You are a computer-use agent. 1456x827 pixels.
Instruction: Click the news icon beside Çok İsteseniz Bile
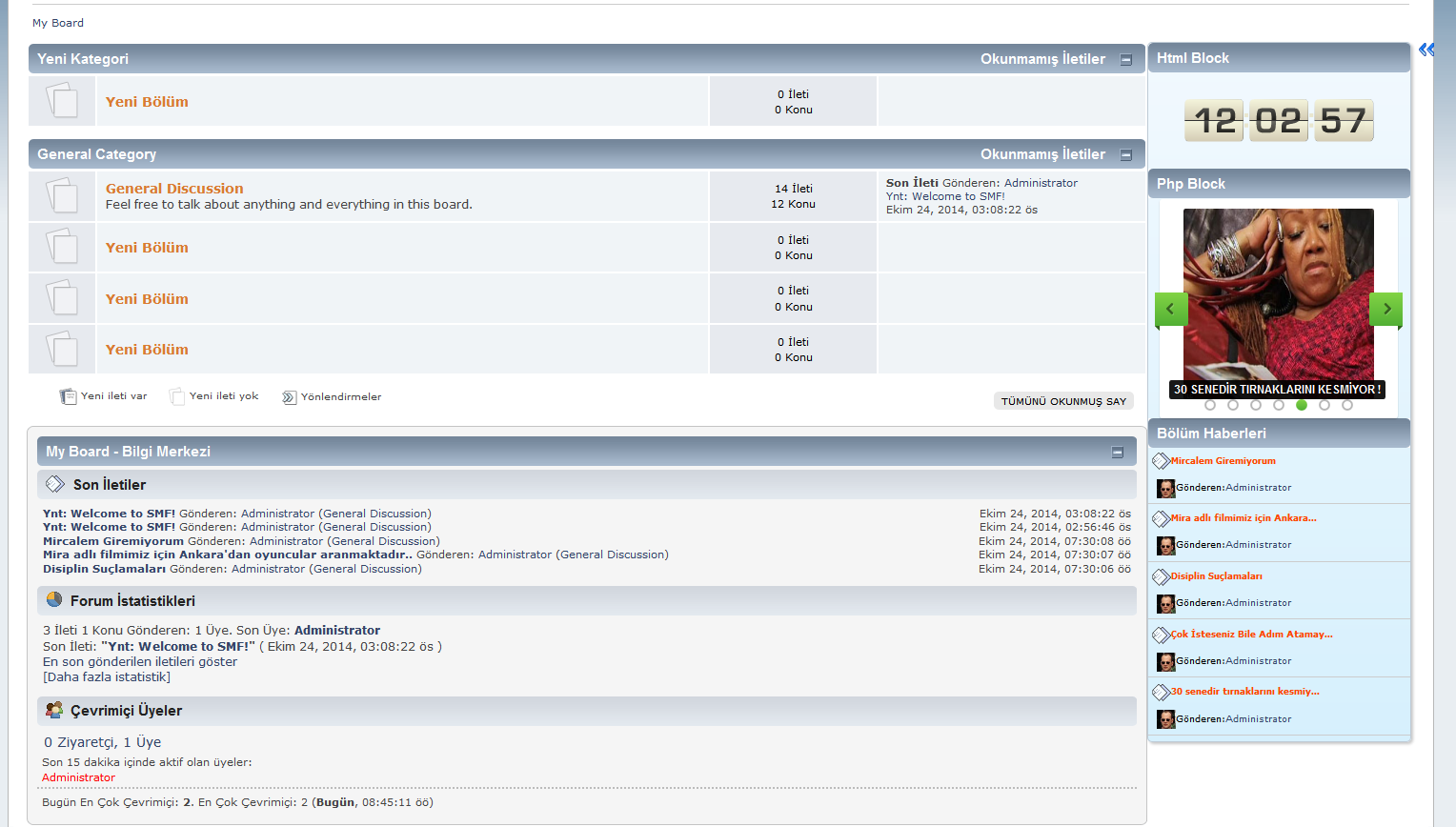(x=1161, y=635)
